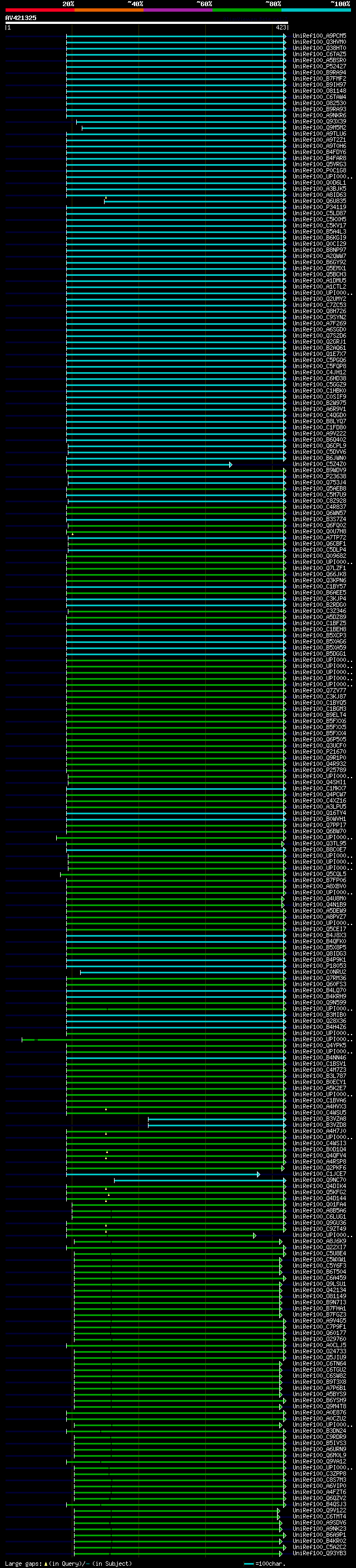Click the cyan ~100% legend color bar
Viewport: 356px width, 1568px height.
pyautogui.click(x=316, y=10)
